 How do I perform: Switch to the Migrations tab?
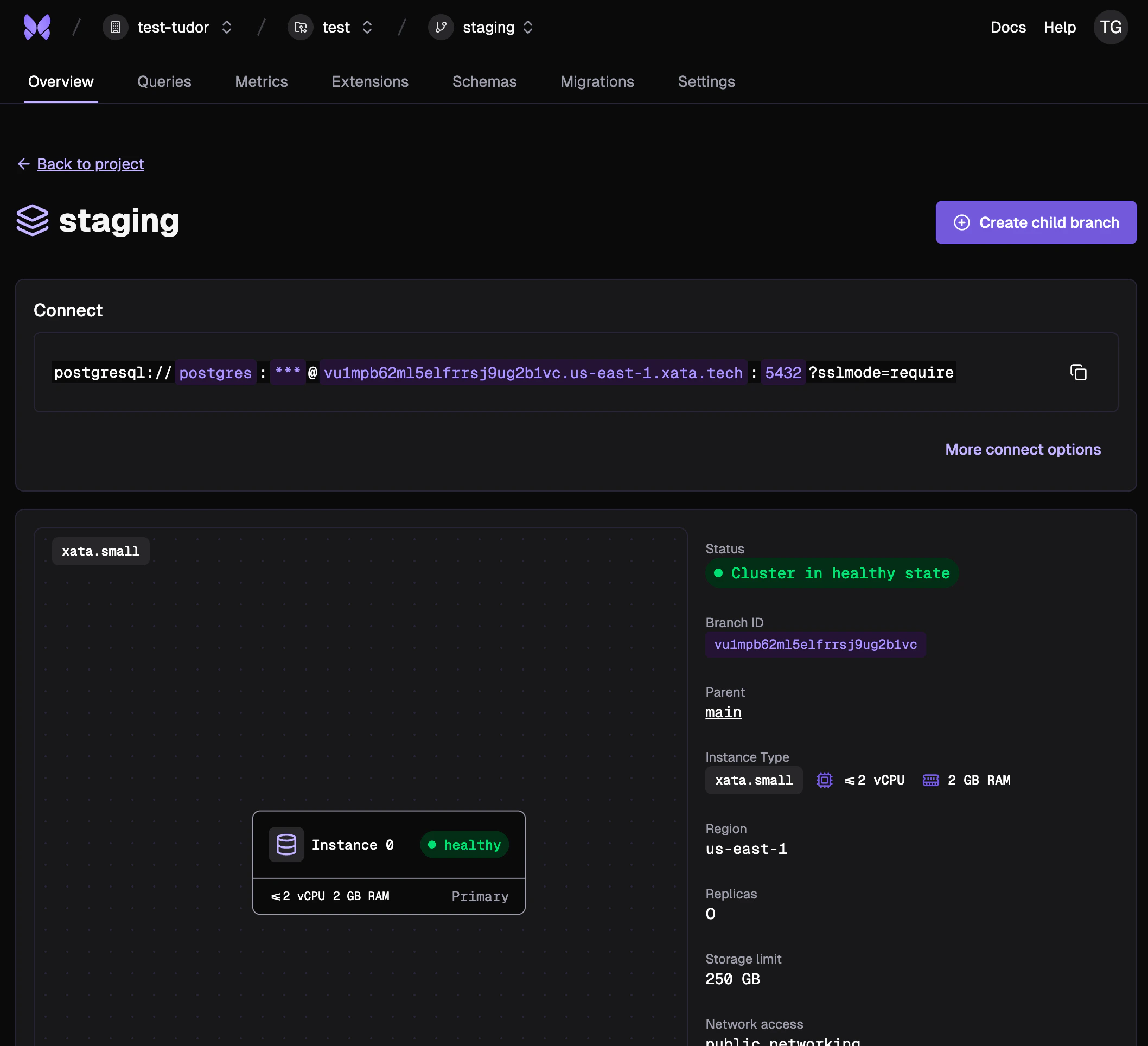point(597,81)
